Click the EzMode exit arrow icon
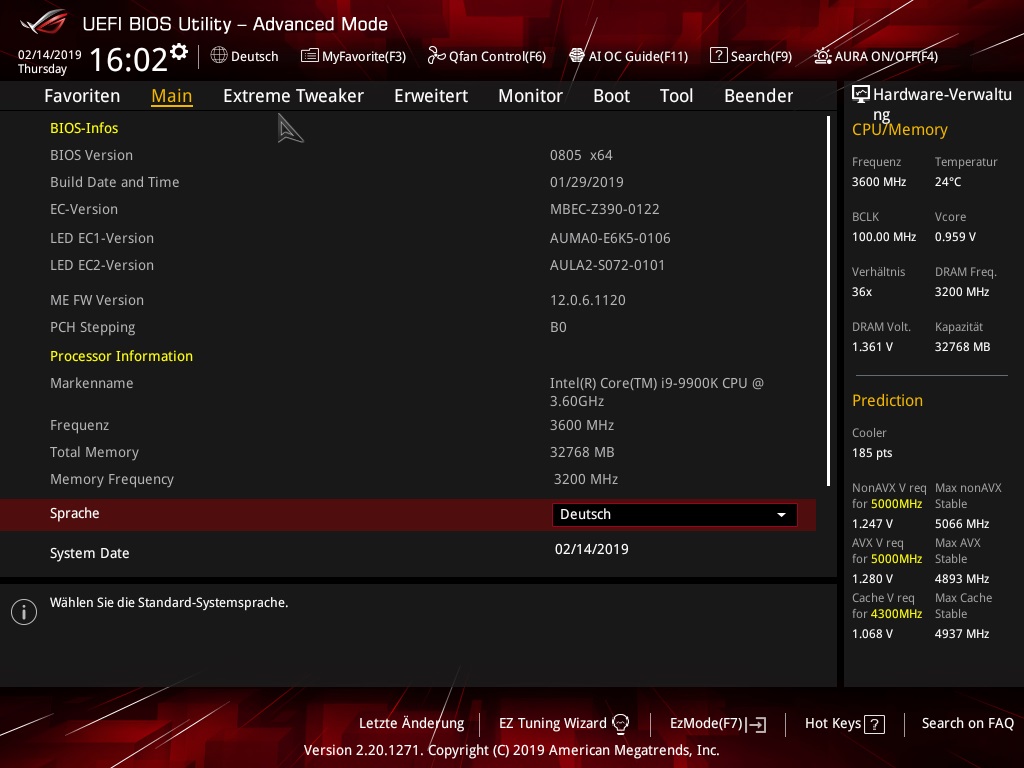 pyautogui.click(x=756, y=724)
